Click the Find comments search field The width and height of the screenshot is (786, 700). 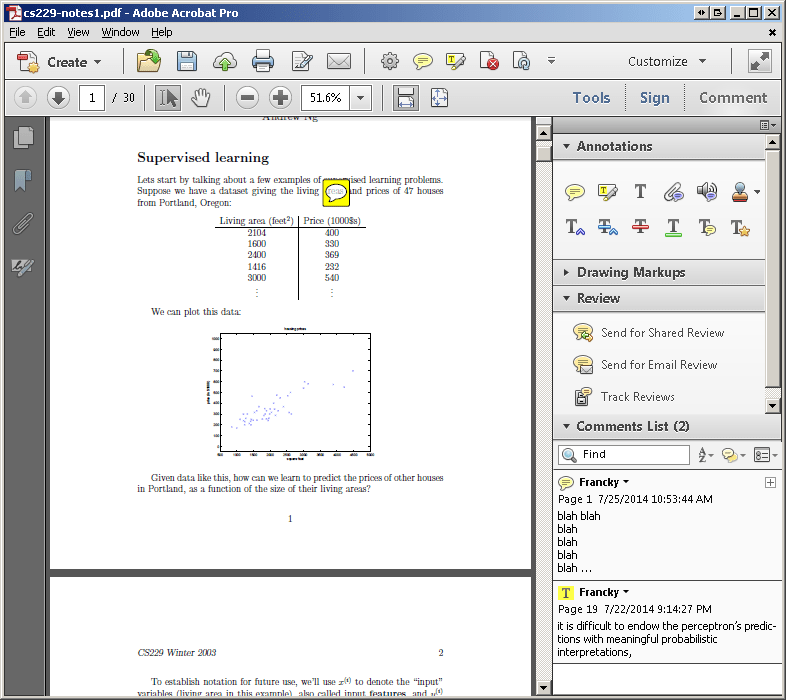pos(624,454)
